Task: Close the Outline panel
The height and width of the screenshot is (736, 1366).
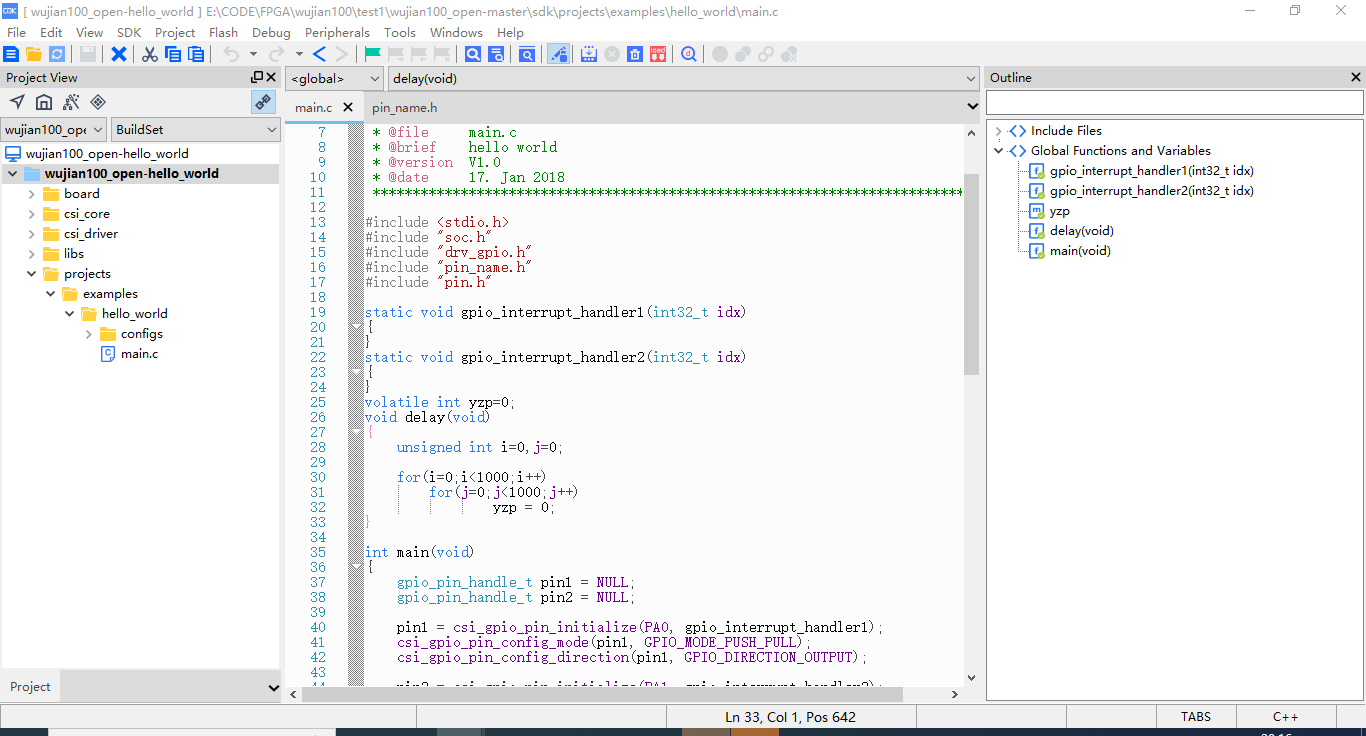Action: pyautogui.click(x=1357, y=77)
